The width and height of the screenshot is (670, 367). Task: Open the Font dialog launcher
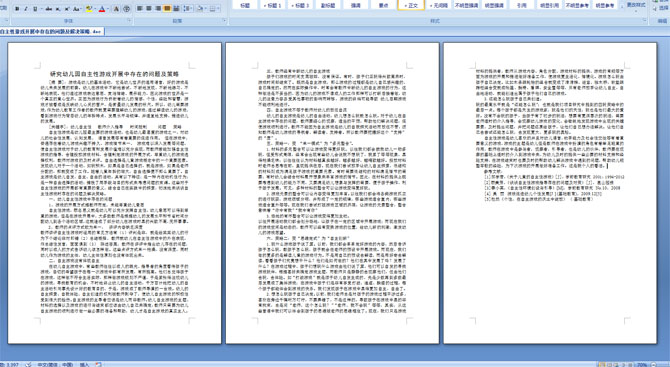click(x=129, y=21)
